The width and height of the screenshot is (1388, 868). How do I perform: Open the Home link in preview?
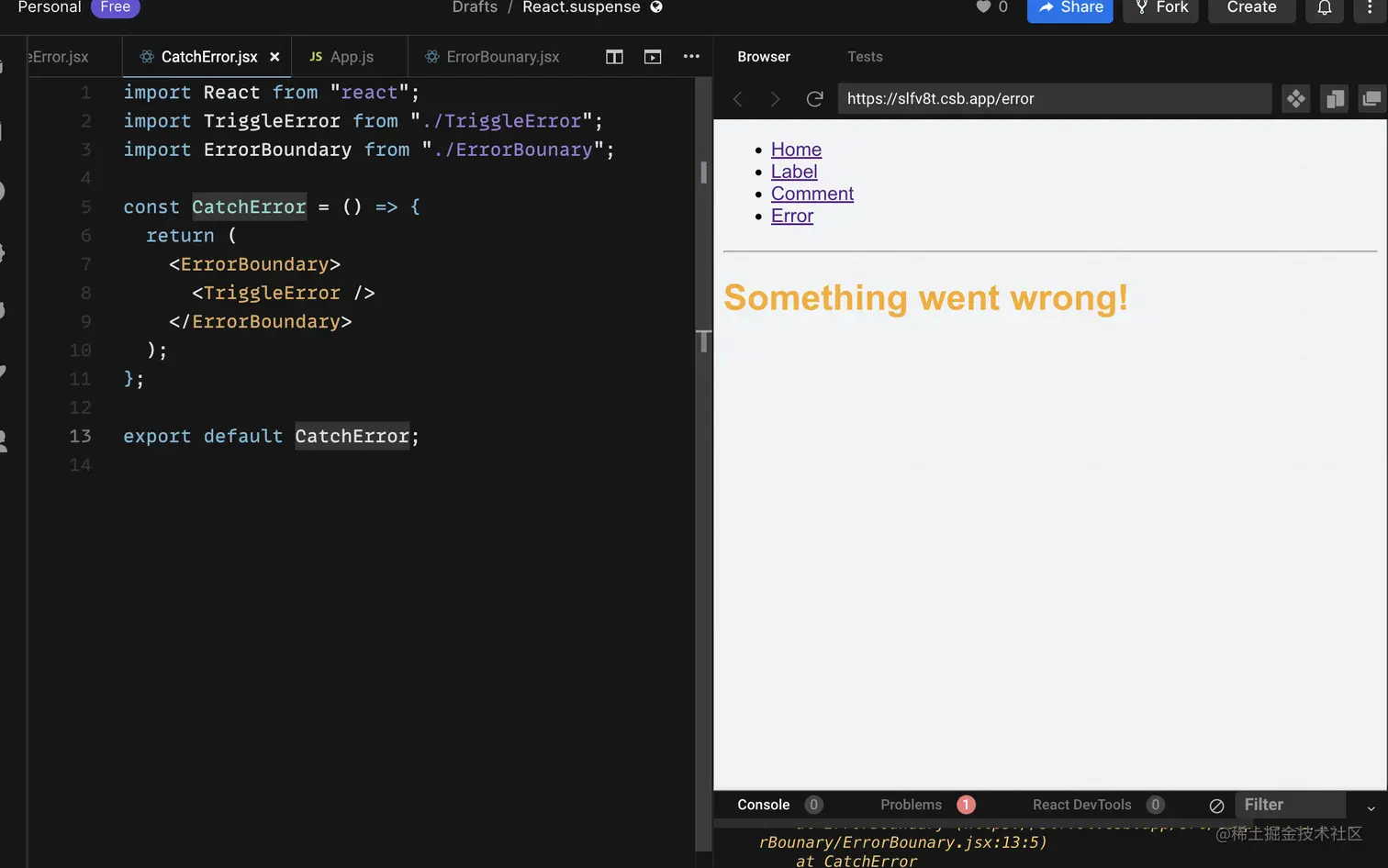coord(796,150)
